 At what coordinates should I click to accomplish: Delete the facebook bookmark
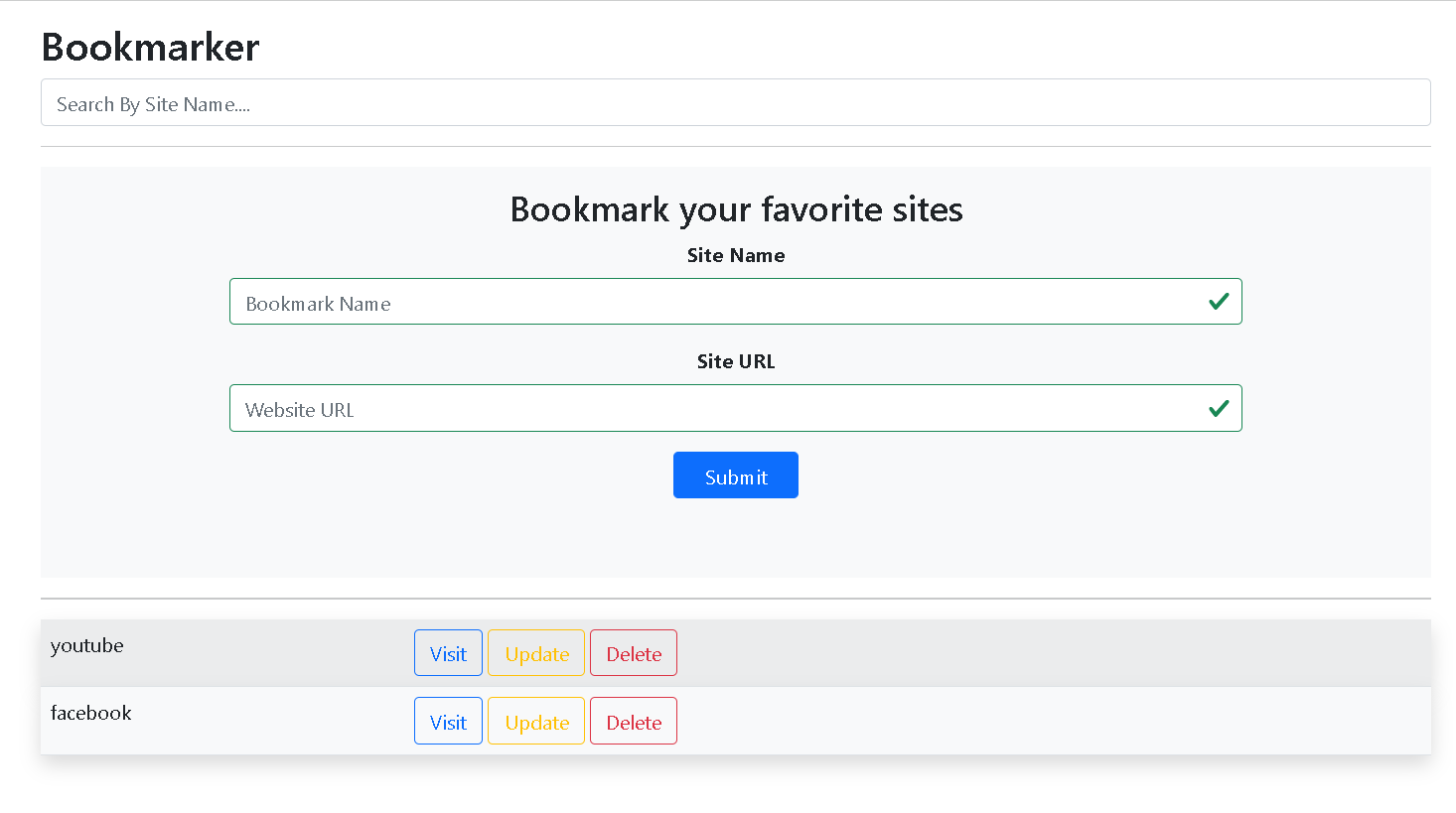633,721
